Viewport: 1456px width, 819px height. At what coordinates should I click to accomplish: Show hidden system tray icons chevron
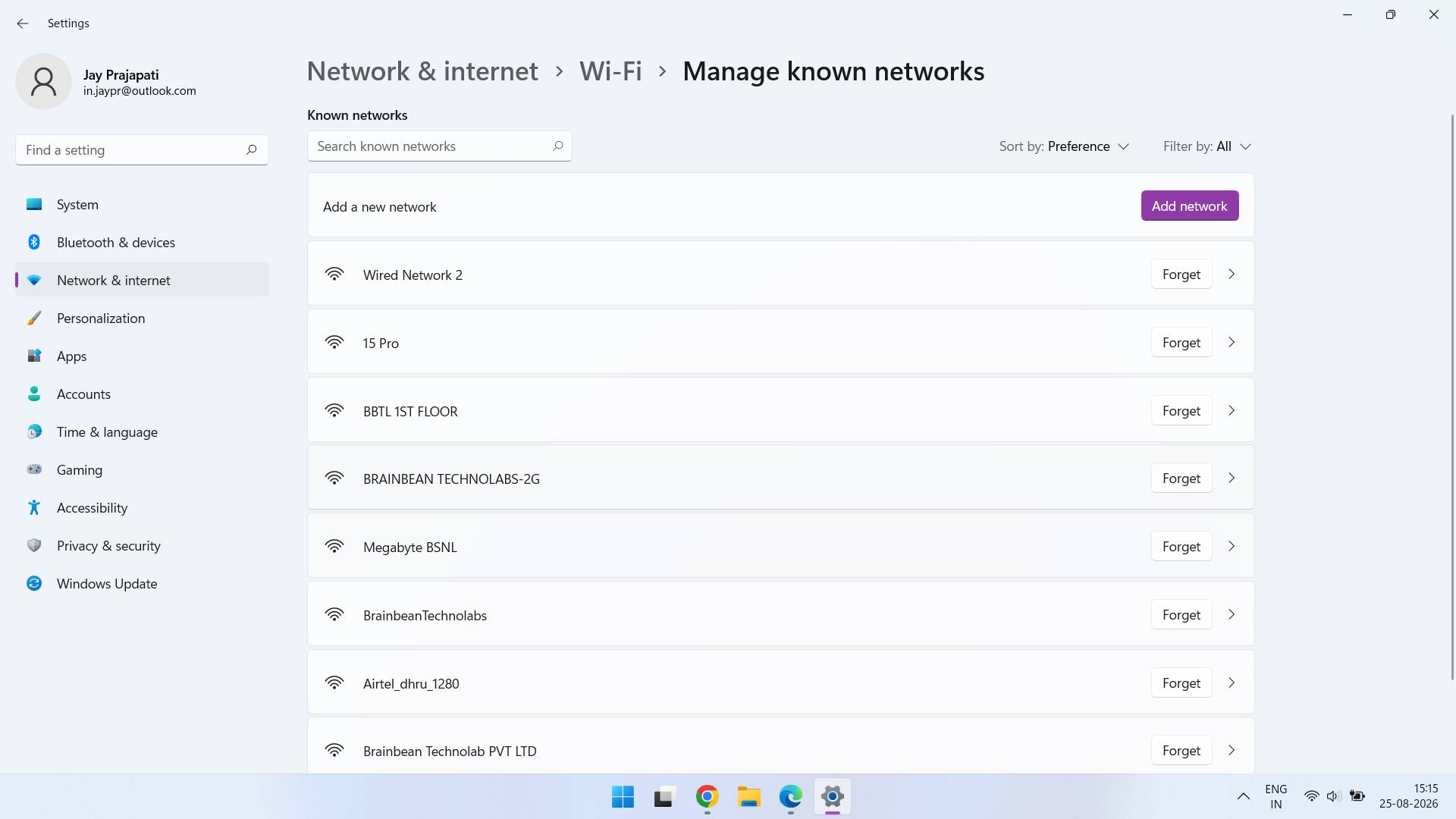tap(1243, 796)
